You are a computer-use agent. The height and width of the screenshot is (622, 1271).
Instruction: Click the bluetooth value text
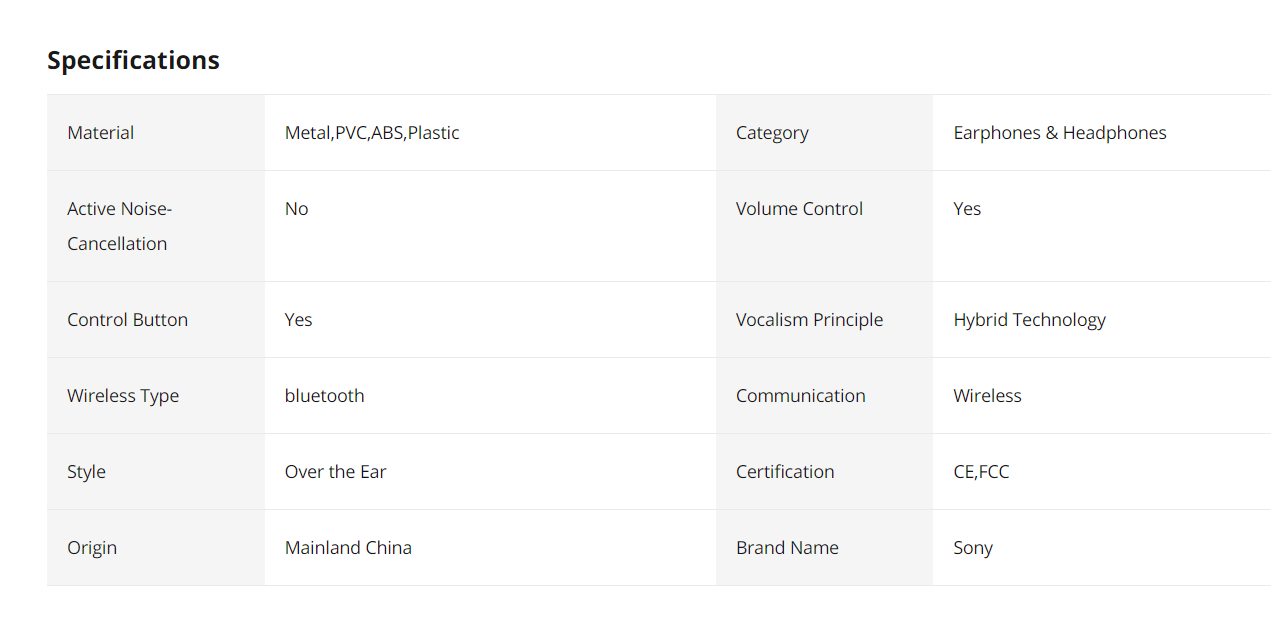coord(324,396)
